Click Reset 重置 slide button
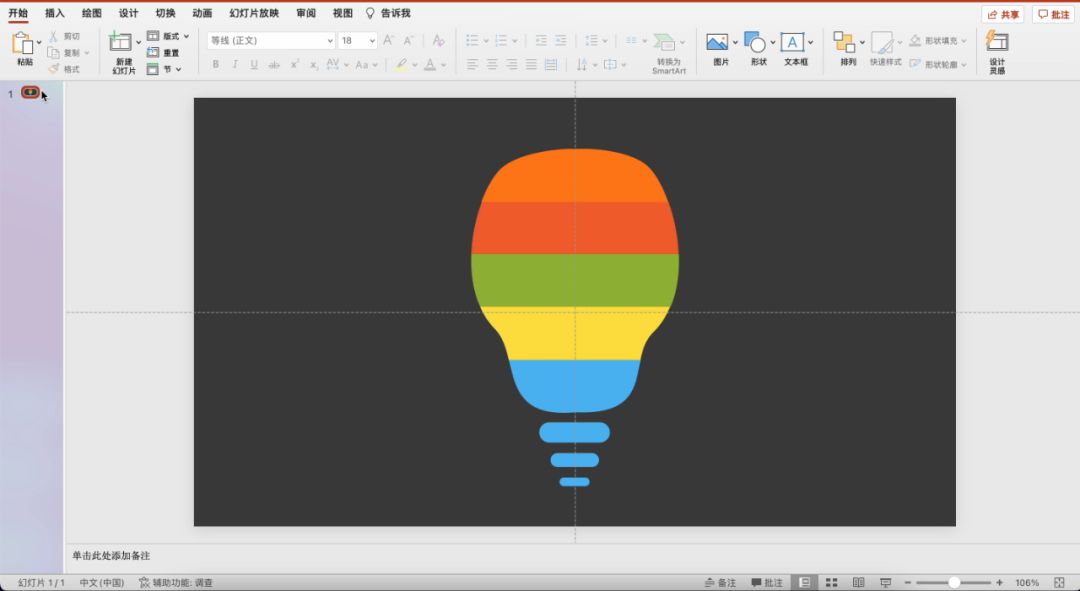 (x=163, y=52)
